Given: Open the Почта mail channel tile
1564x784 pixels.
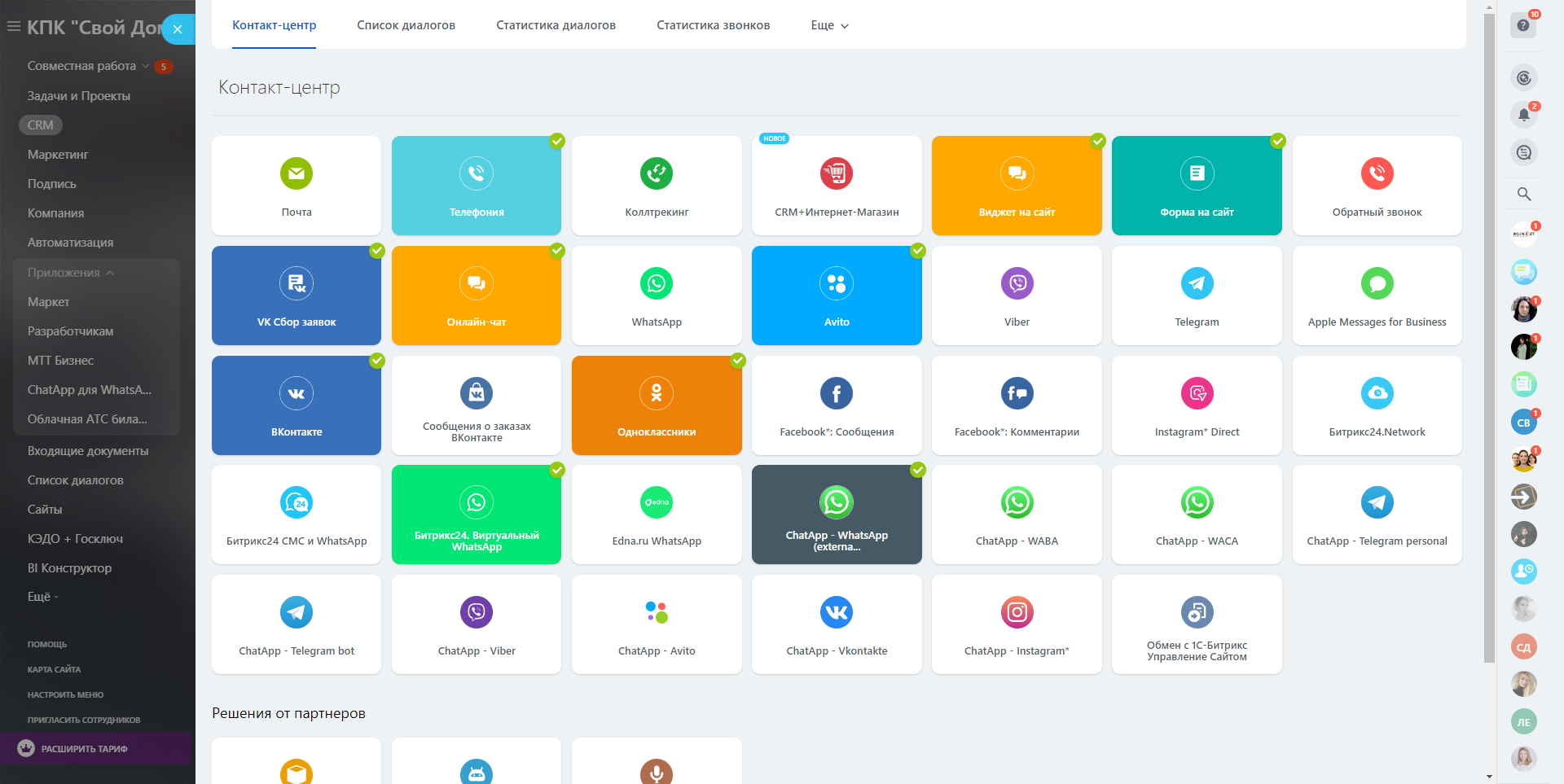Looking at the screenshot, I should [297, 186].
